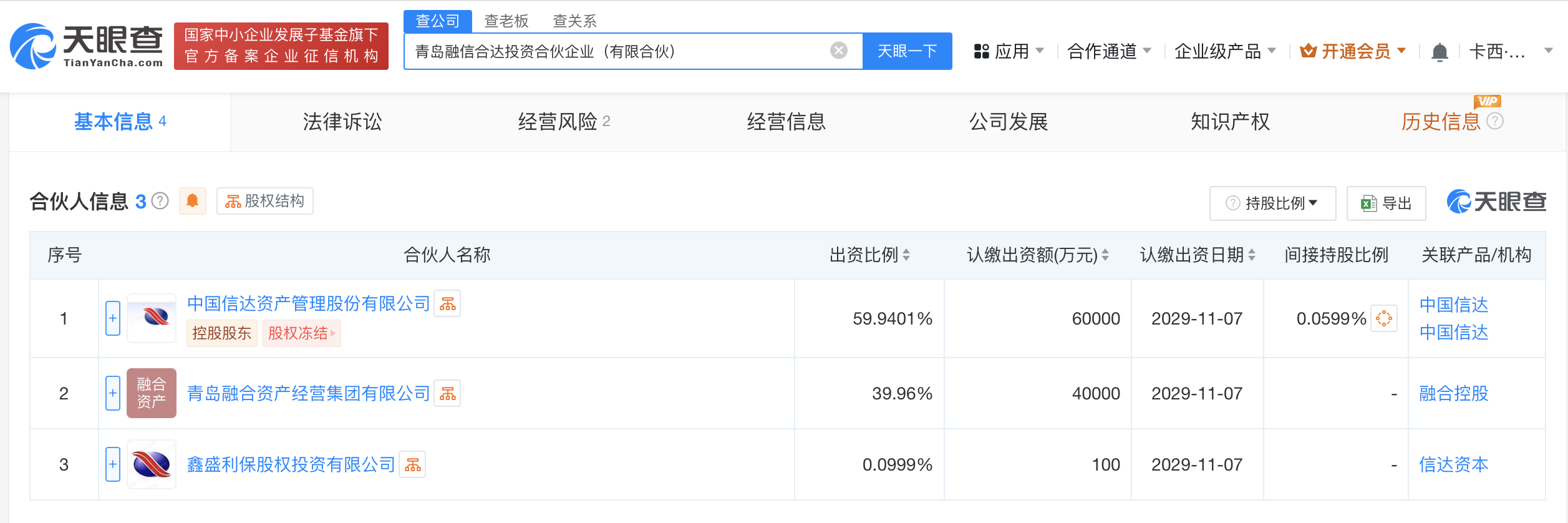
Task: Open the 青岛融合资产经营集团有限公司 link
Action: 309,394
